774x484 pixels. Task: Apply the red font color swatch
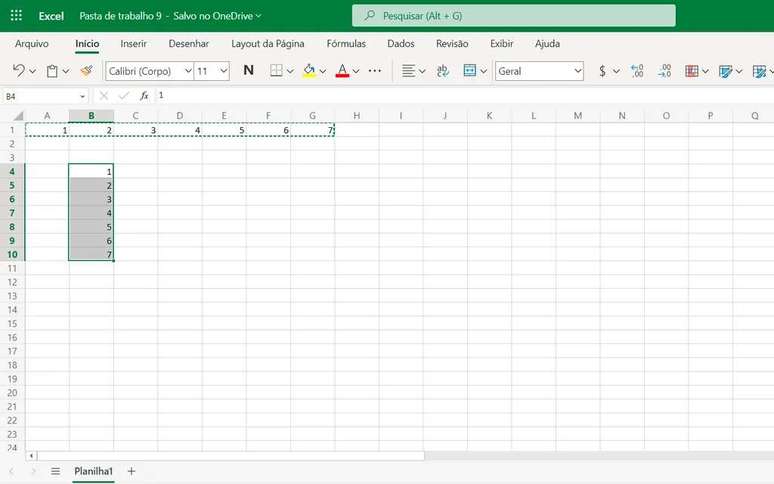tap(342, 71)
